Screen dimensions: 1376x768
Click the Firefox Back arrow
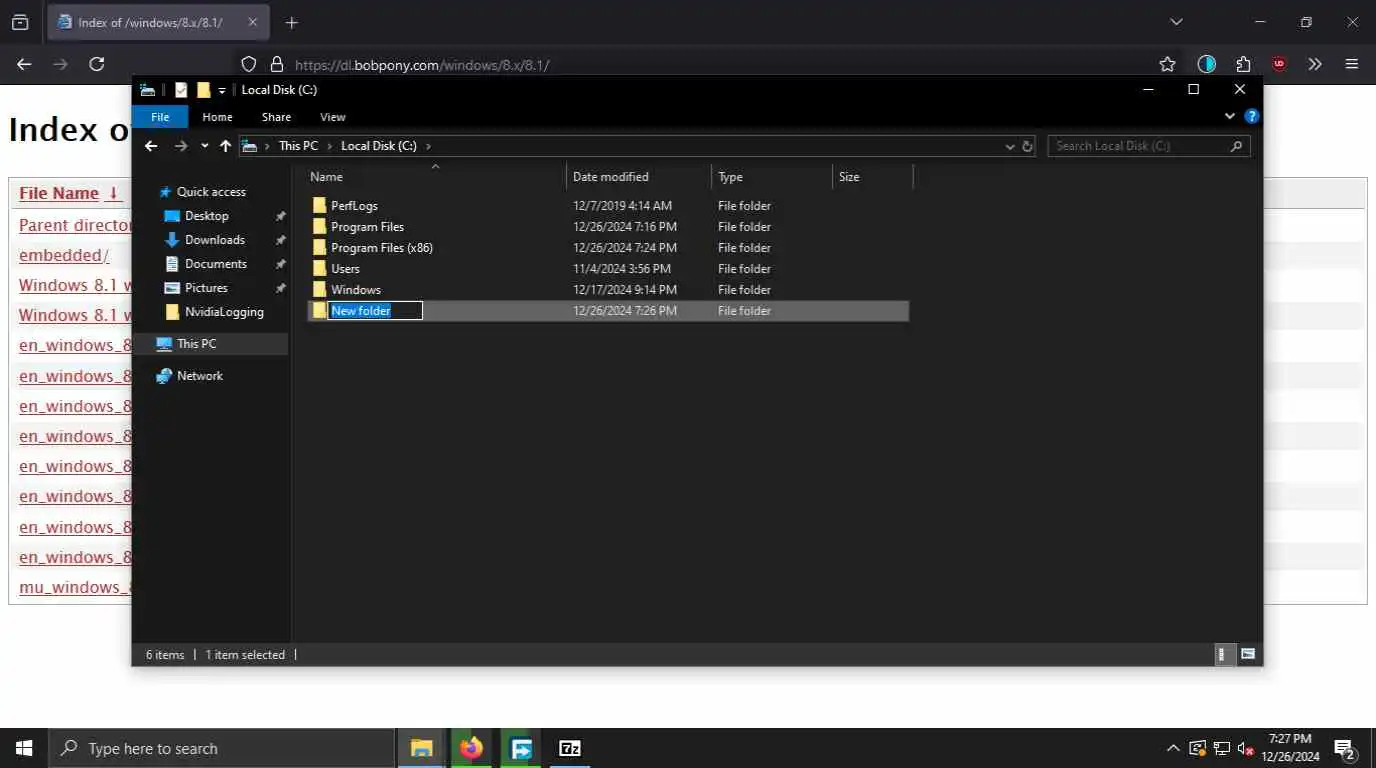coord(24,64)
